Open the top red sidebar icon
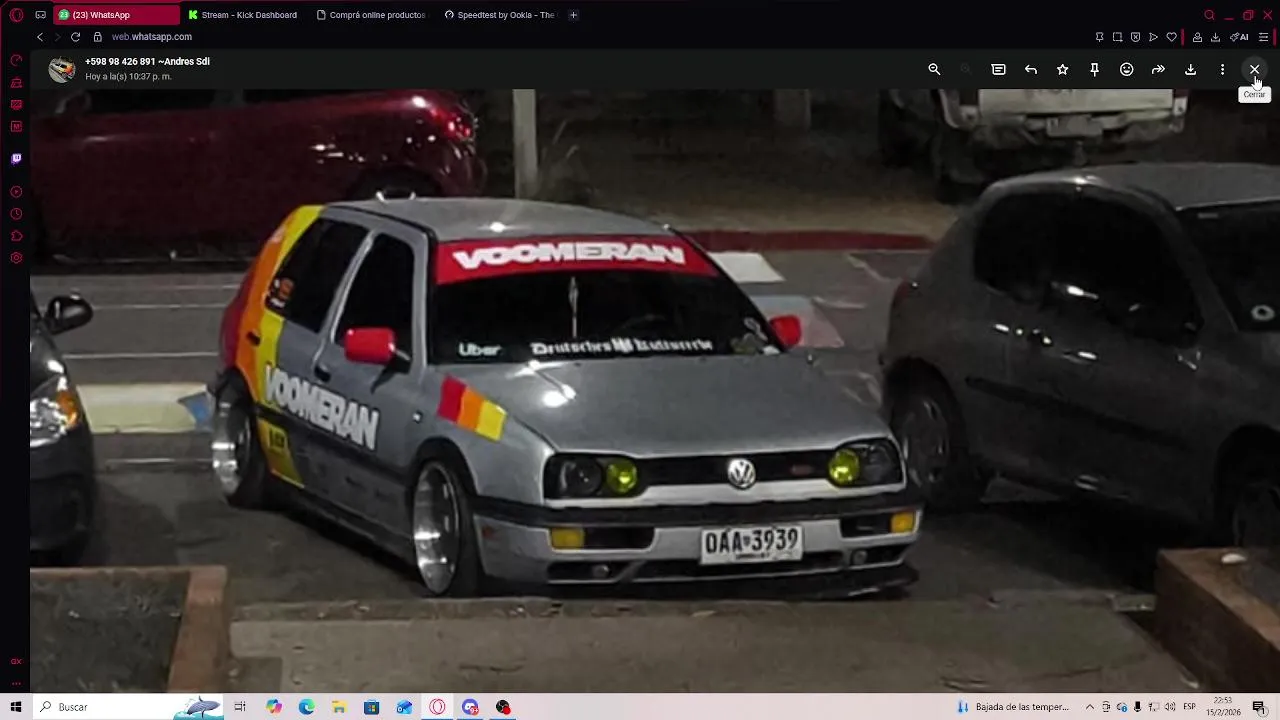The width and height of the screenshot is (1280, 720). click(x=16, y=60)
